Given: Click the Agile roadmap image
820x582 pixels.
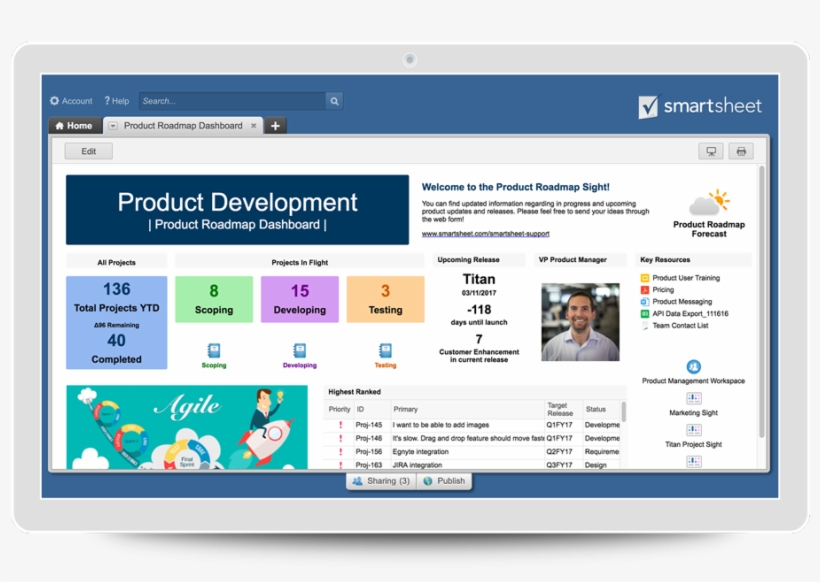Looking at the screenshot, I should click(x=187, y=427).
